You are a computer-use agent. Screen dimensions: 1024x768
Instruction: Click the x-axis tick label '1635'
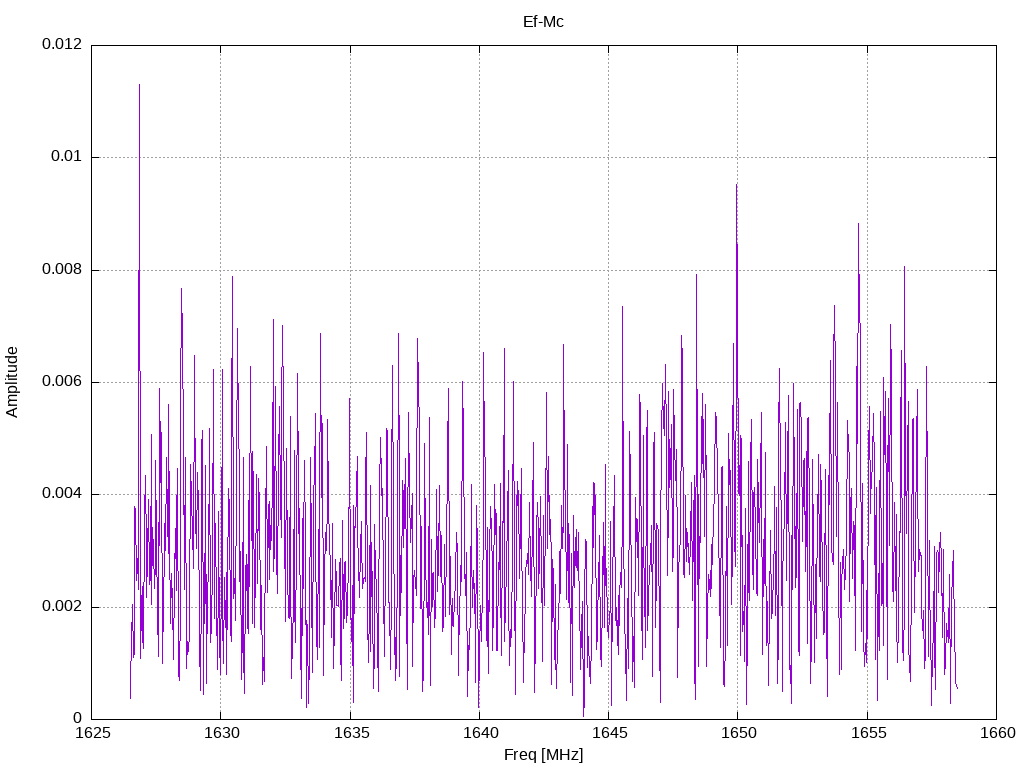(351, 733)
